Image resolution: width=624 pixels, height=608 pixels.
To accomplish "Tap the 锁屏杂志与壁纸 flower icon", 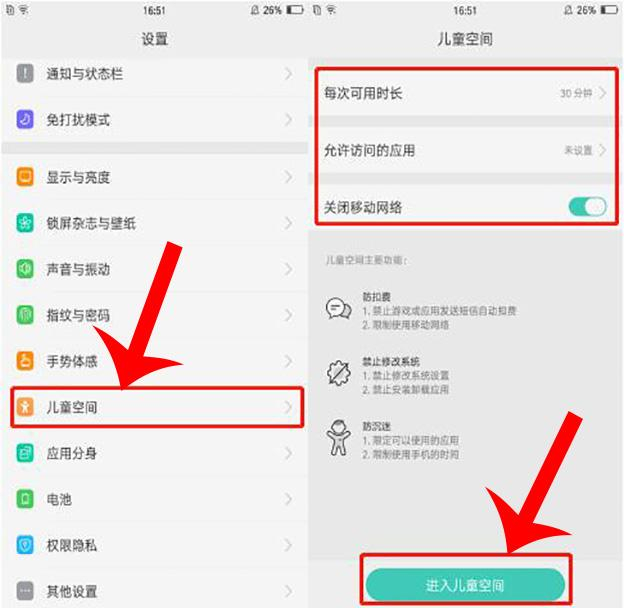I will pyautogui.click(x=25, y=223).
